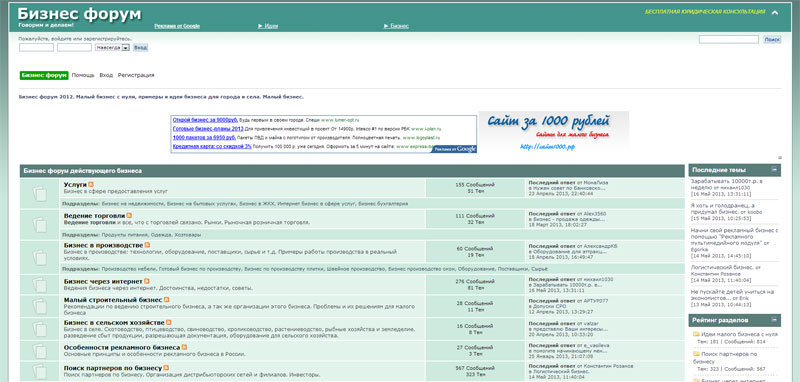Screen dimensions: 800x382
Task: Open the Ведение торговли board title link
Action: pyautogui.click(x=94, y=216)
